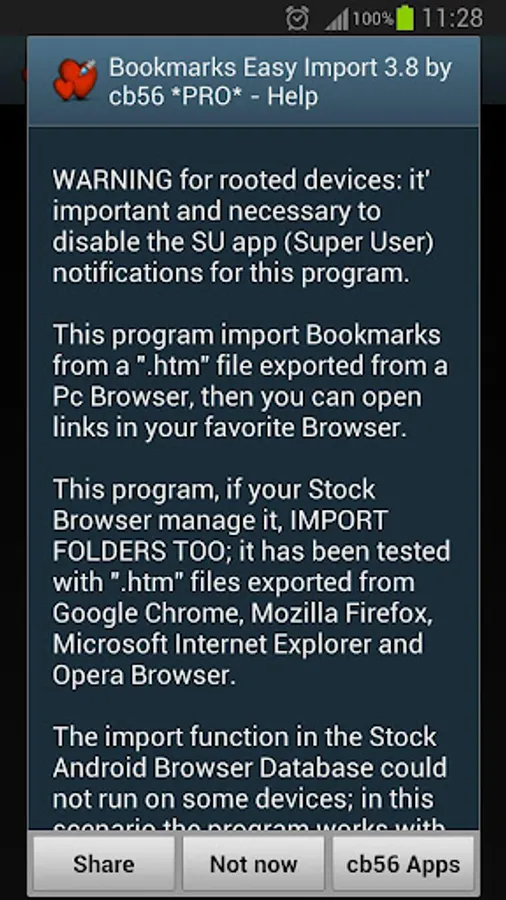Tap the WARNING for rooted devices paragraph

(x=243, y=227)
